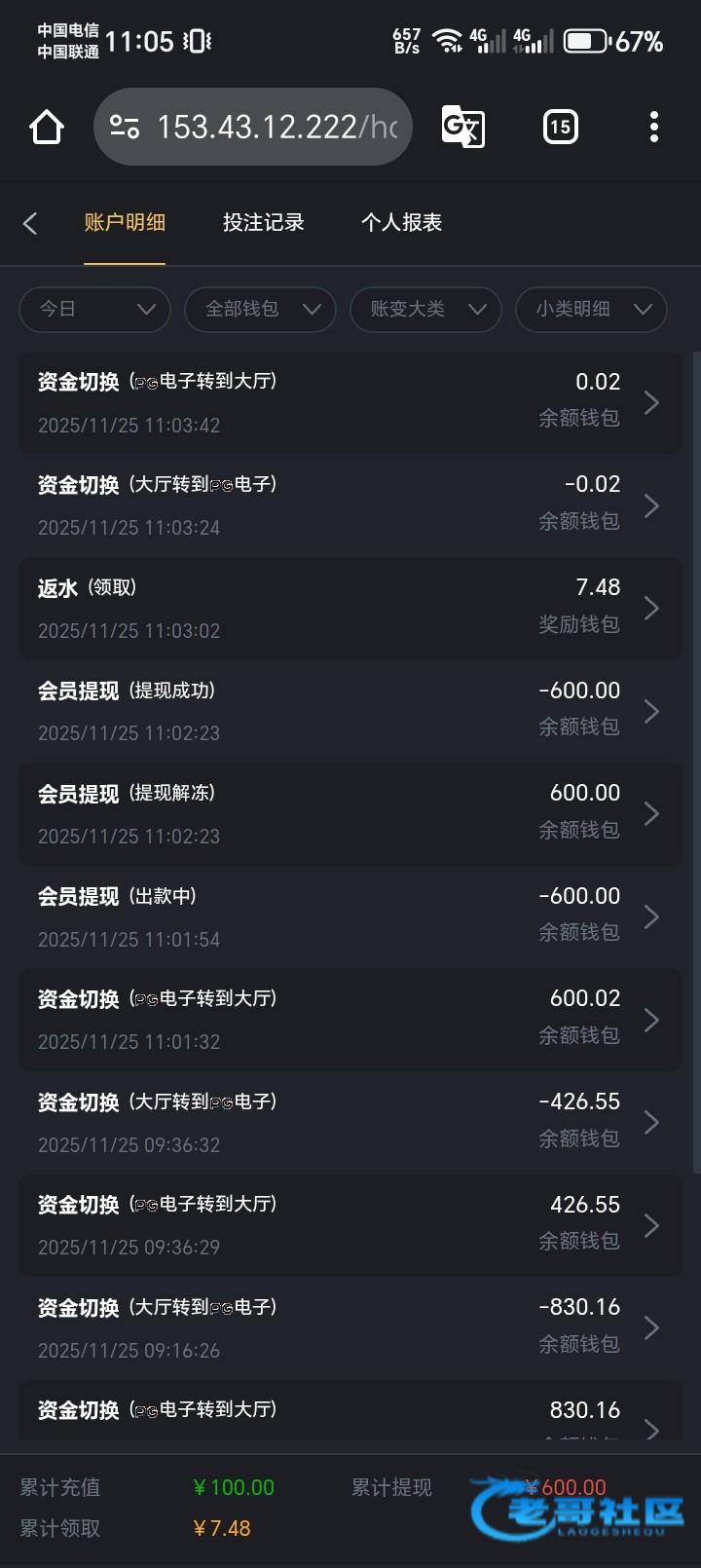Open the tab switcher showing 15 tabs
The height and width of the screenshot is (1568, 701).
tap(560, 127)
